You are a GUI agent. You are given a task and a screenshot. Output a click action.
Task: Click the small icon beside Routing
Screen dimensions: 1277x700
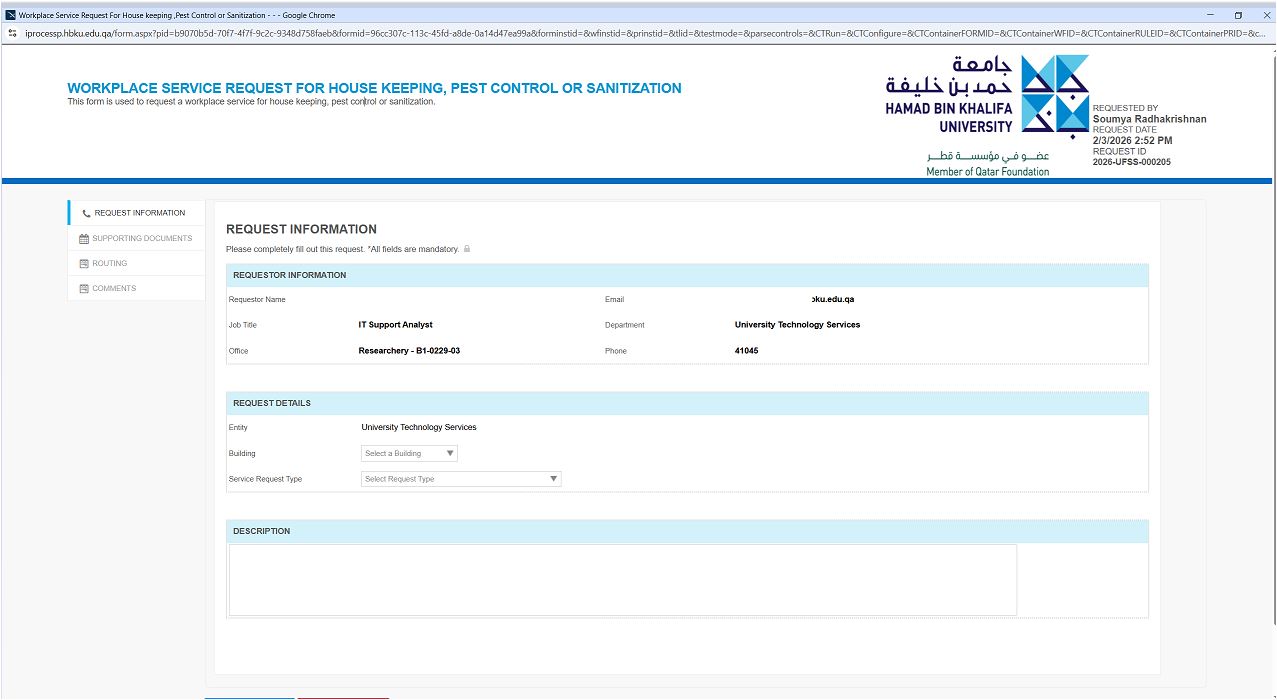[x=84, y=264]
